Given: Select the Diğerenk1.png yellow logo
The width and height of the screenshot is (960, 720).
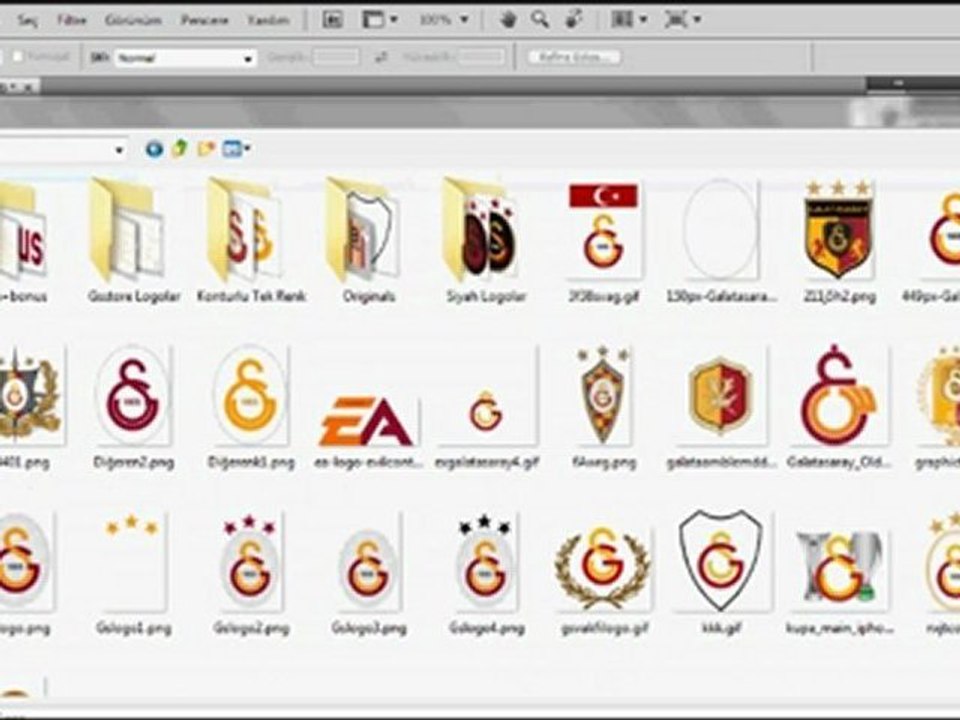Looking at the screenshot, I should [x=251, y=396].
